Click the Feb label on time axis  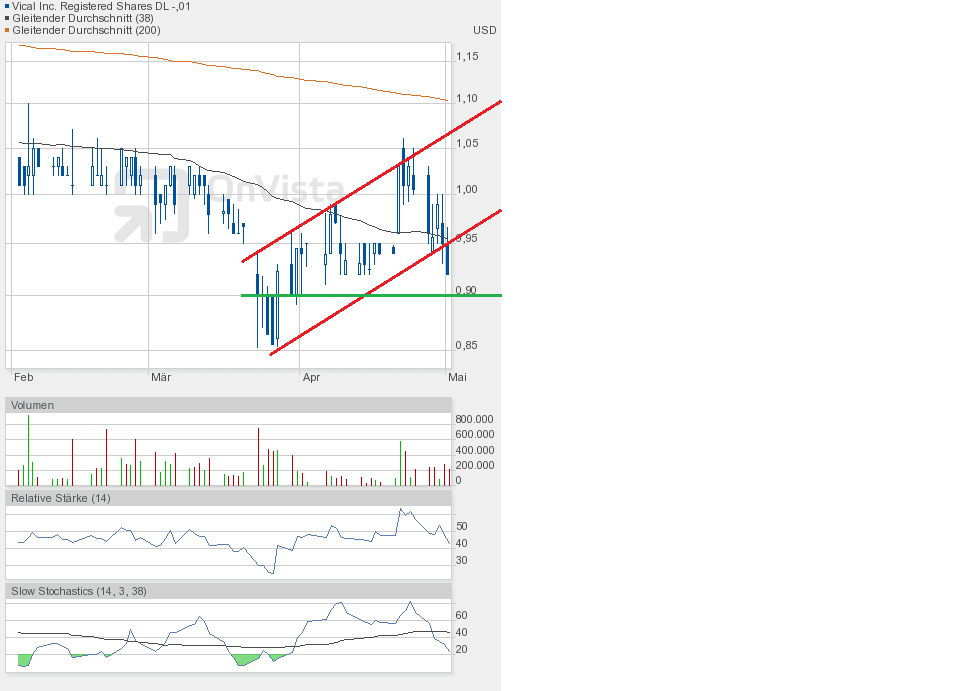(23, 377)
